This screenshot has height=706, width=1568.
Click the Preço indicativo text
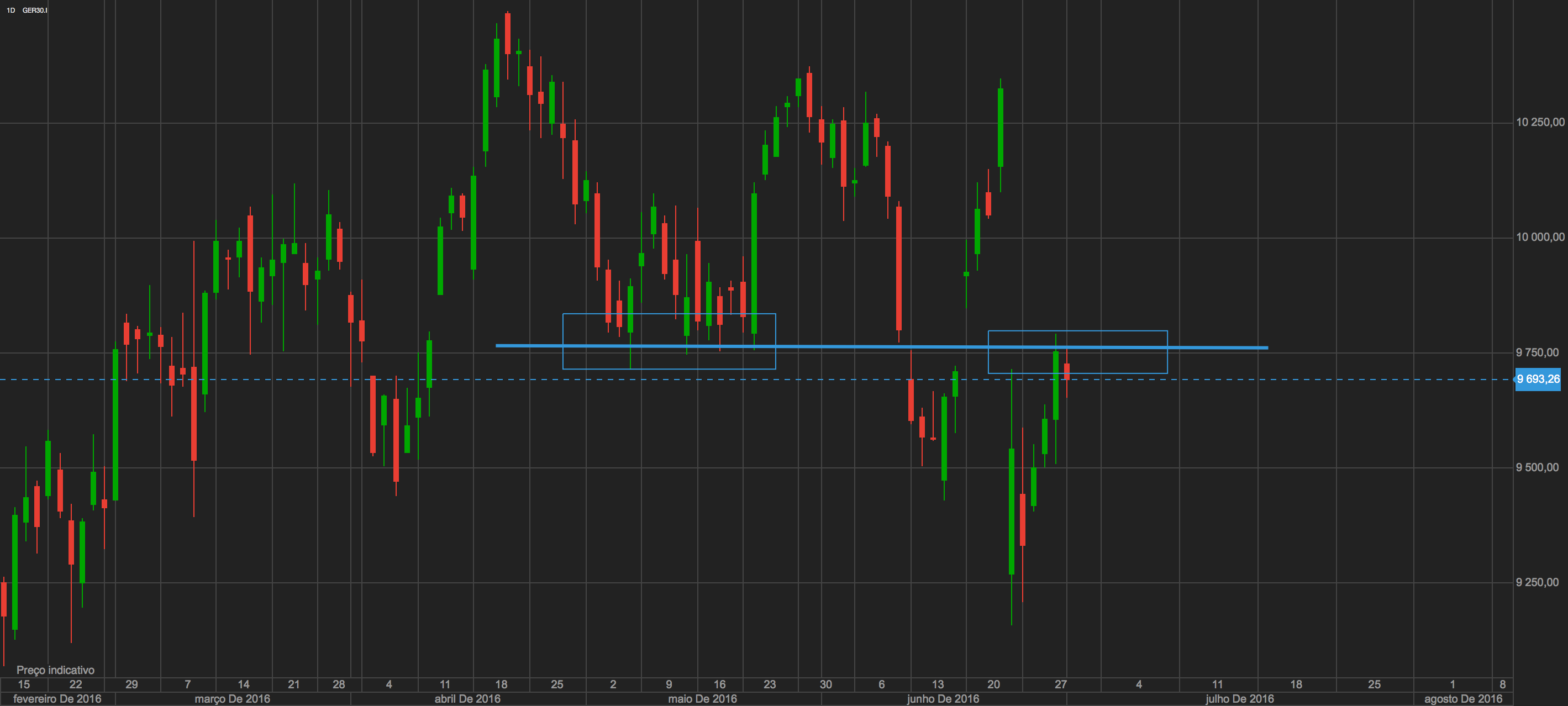coord(55,670)
